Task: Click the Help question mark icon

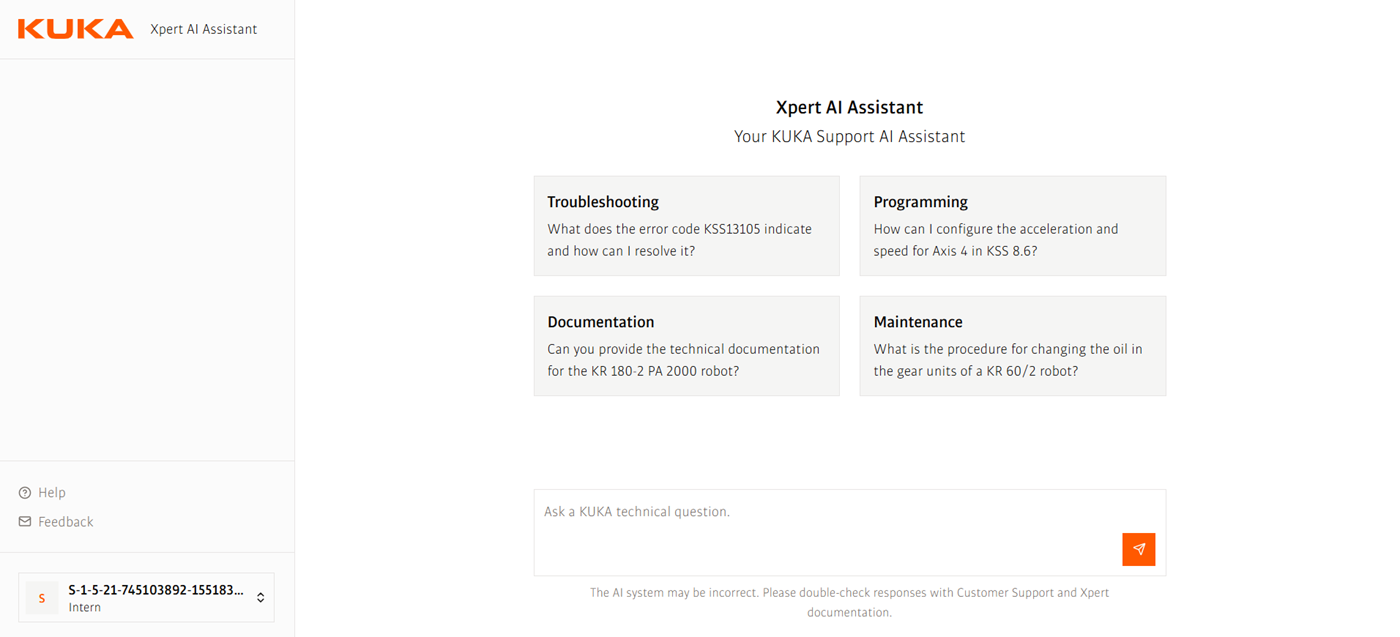Action: [x=25, y=493]
